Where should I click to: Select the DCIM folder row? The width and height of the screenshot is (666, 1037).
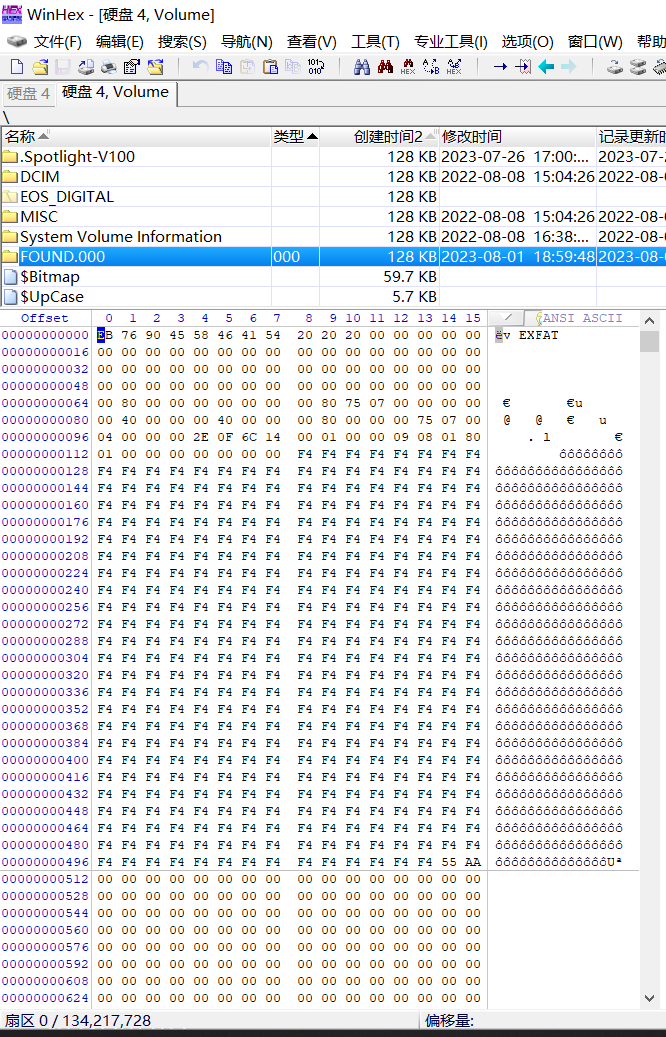coord(333,177)
